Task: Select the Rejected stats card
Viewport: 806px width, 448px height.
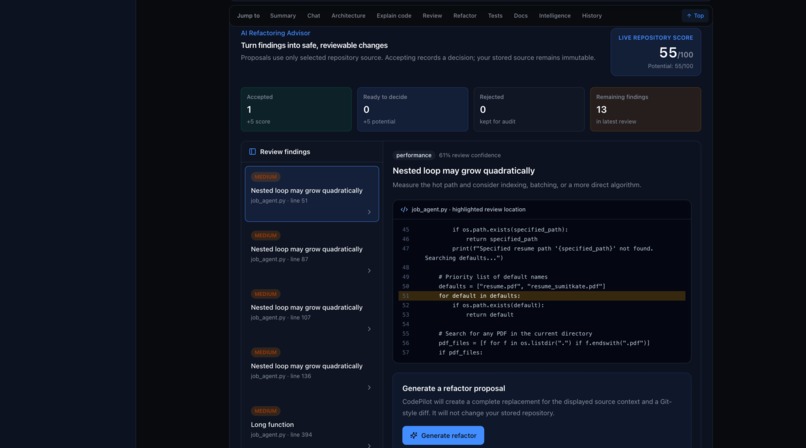Action: coord(529,109)
